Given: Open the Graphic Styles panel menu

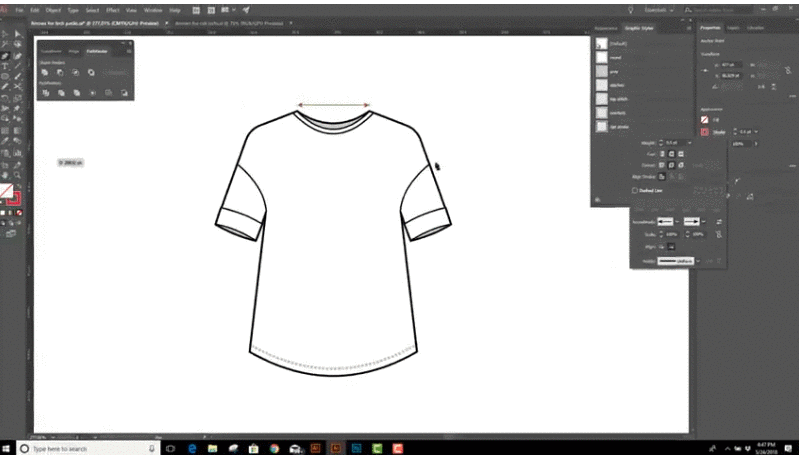Looking at the screenshot, I should [689, 28].
